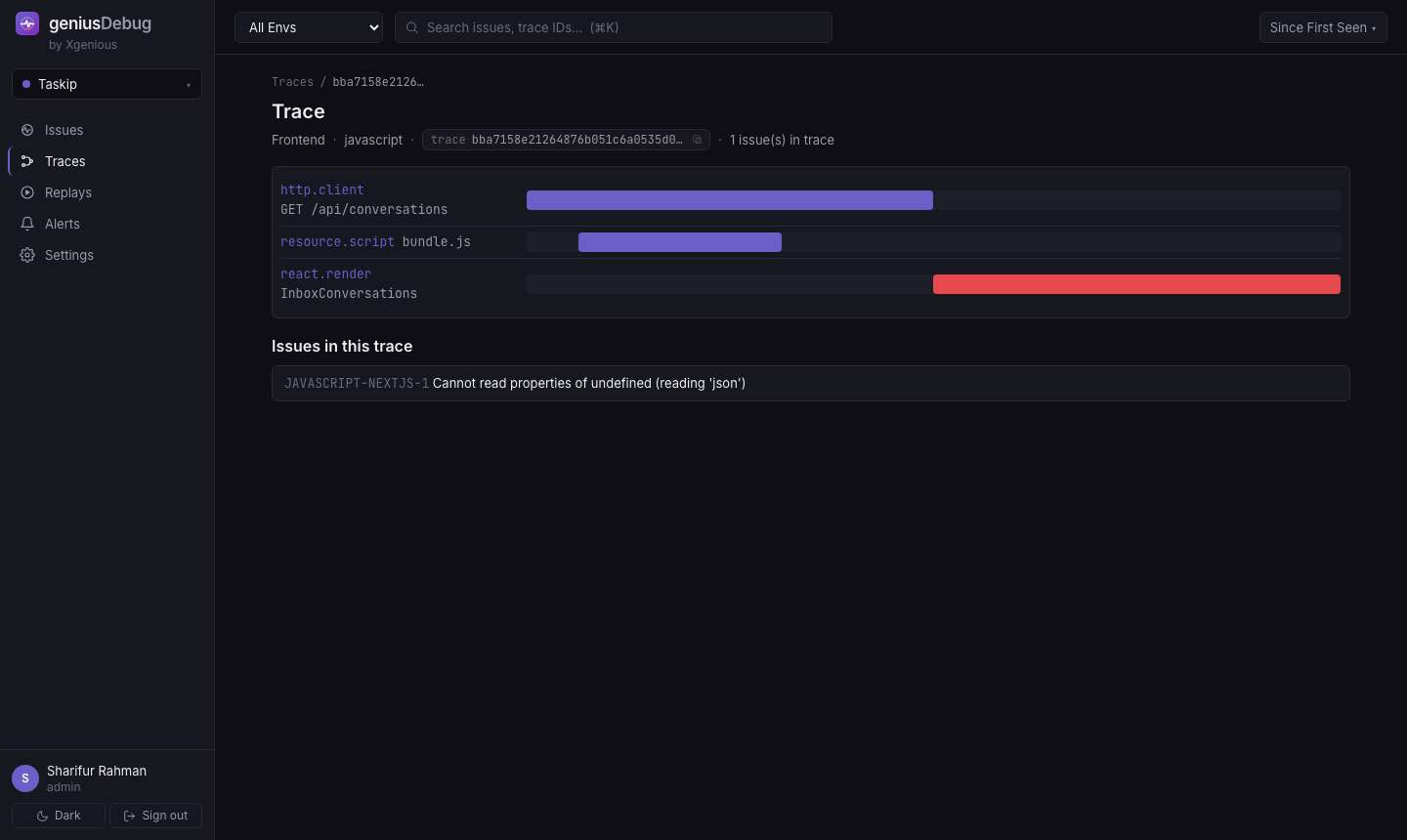Click the search magnifier icon
Image resolution: width=1407 pixels, height=840 pixels.
(412, 27)
